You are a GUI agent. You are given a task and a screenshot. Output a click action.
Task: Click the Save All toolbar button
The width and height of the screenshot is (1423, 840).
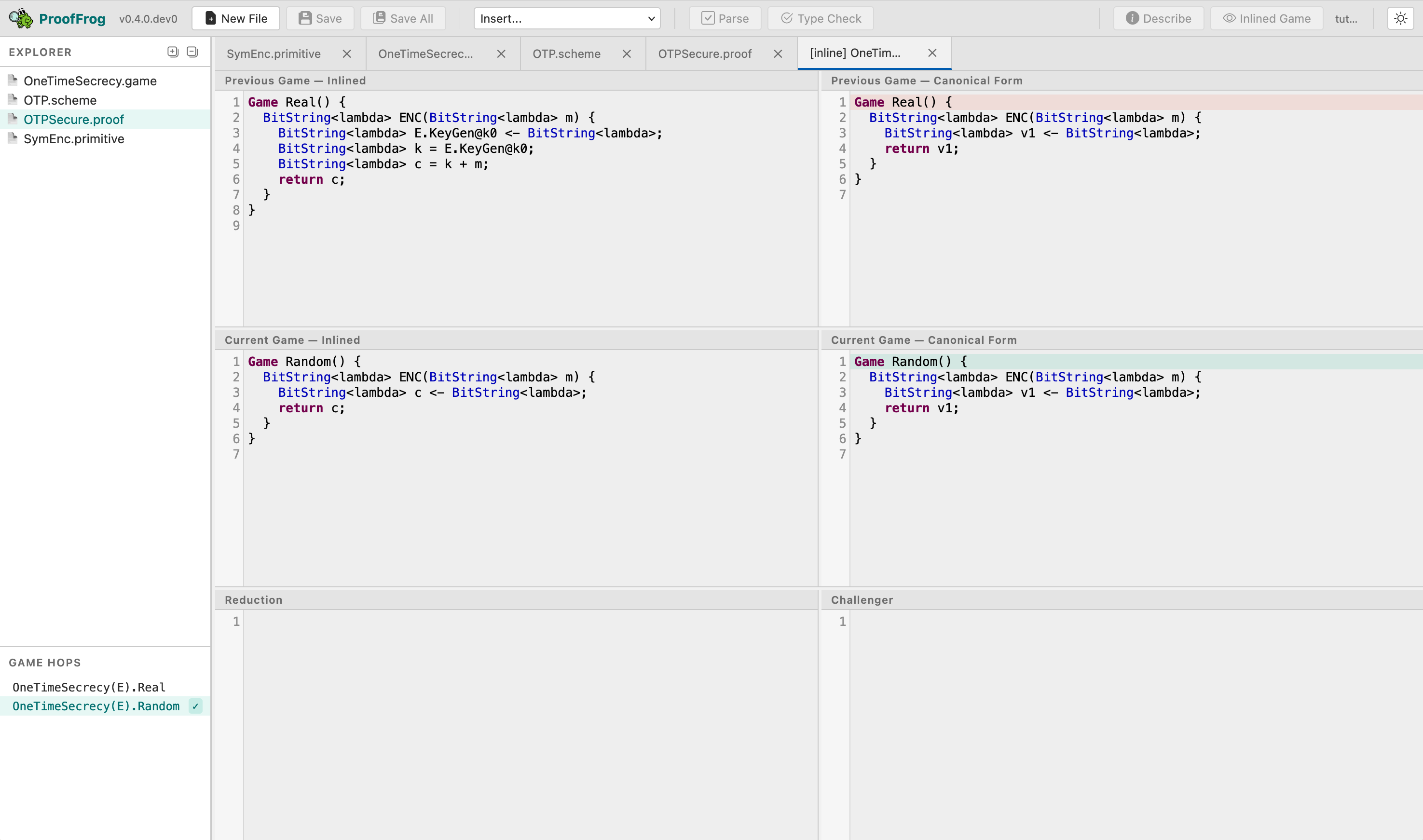pos(403,18)
